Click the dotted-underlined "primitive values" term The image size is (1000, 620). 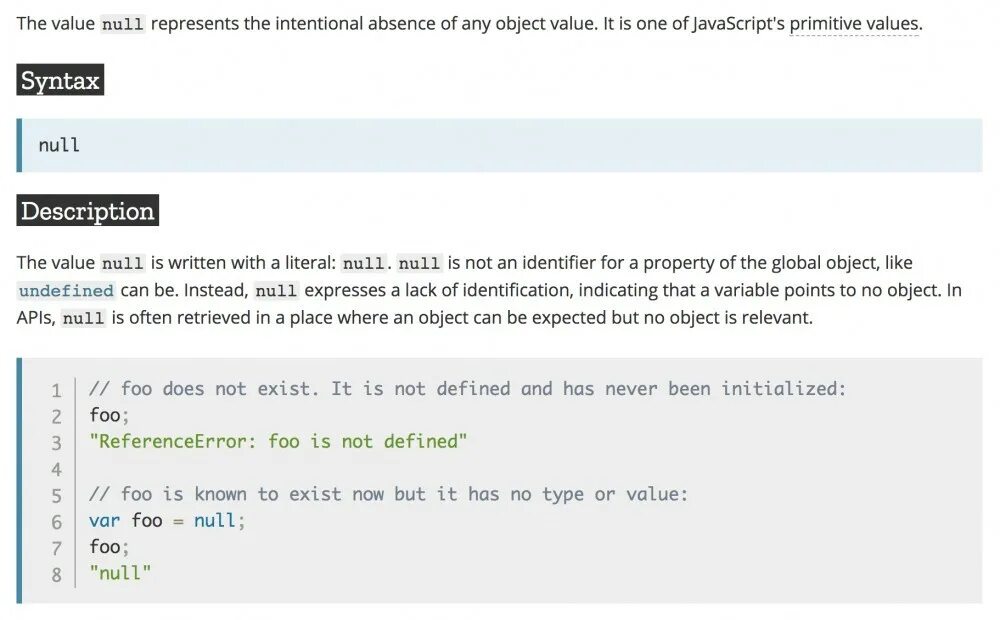coord(853,23)
